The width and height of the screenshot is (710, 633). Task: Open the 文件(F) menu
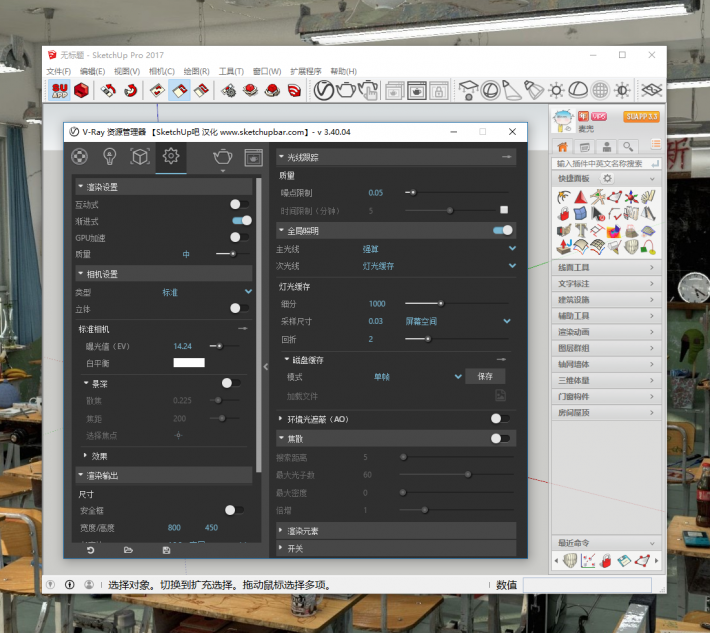pos(59,72)
